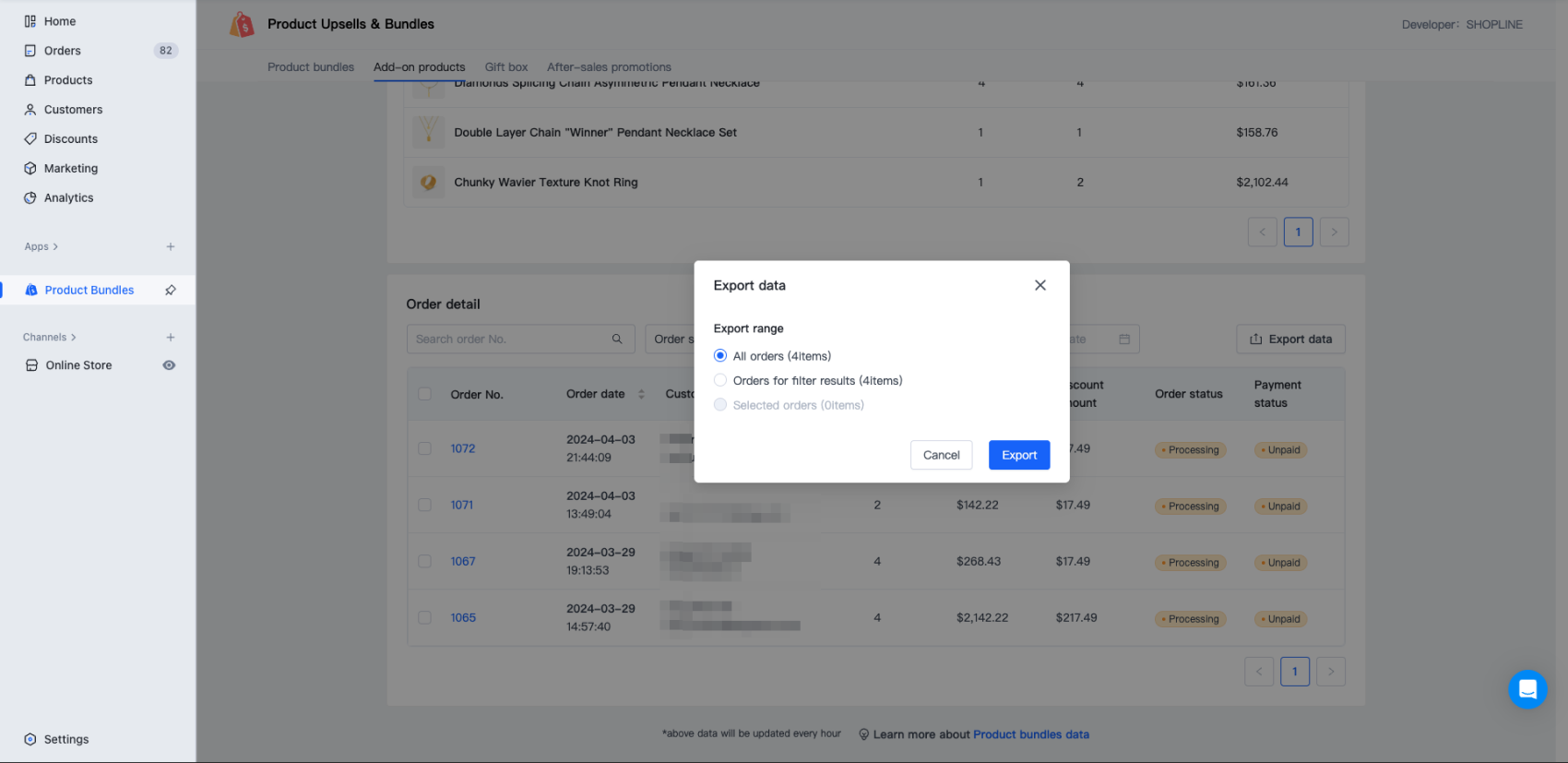
Task: Select the All orders radio option
Action: (720, 356)
